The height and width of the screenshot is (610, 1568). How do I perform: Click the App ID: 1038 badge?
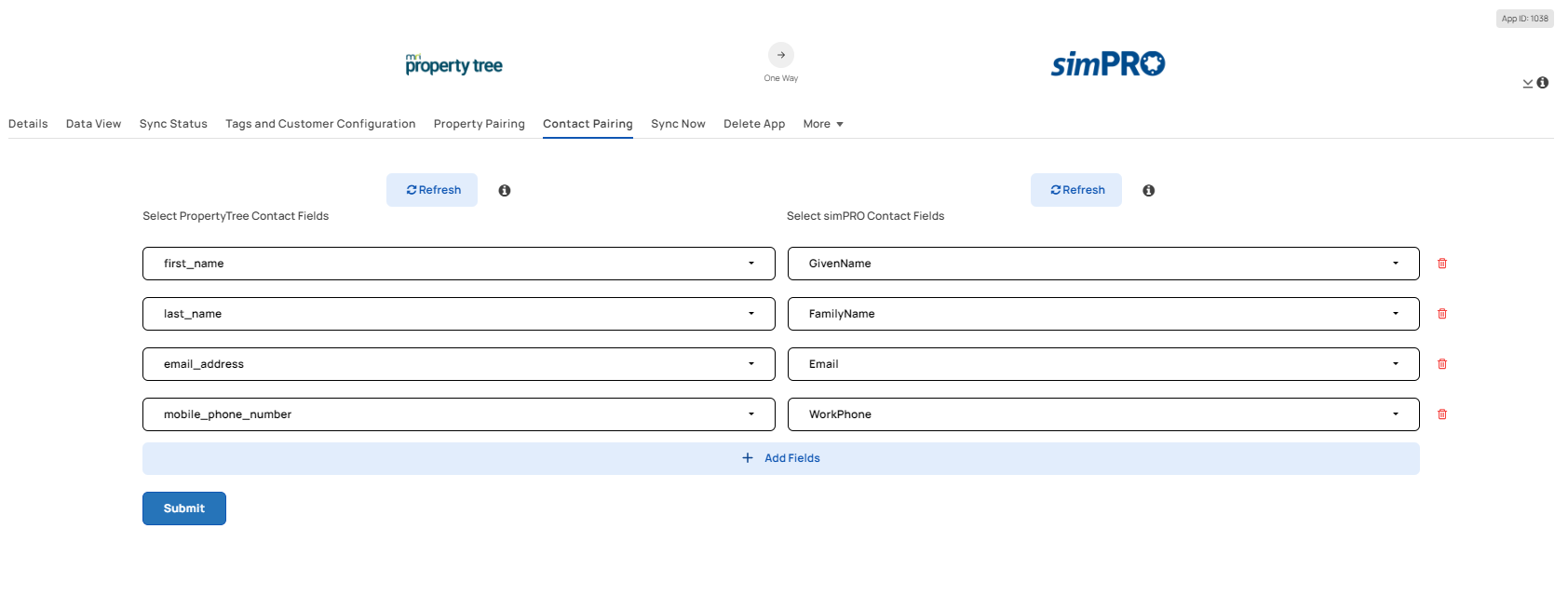pyautogui.click(x=1525, y=19)
